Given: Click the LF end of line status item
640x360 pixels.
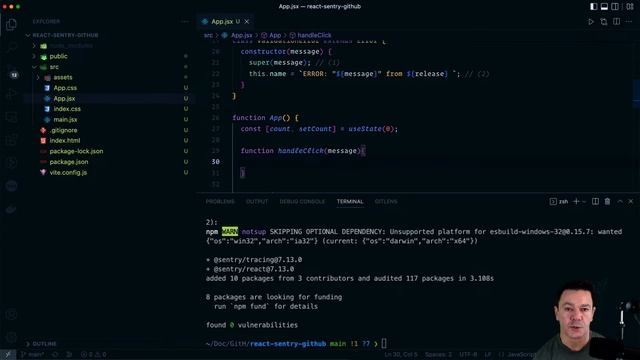Looking at the screenshot, I should click(488, 355).
